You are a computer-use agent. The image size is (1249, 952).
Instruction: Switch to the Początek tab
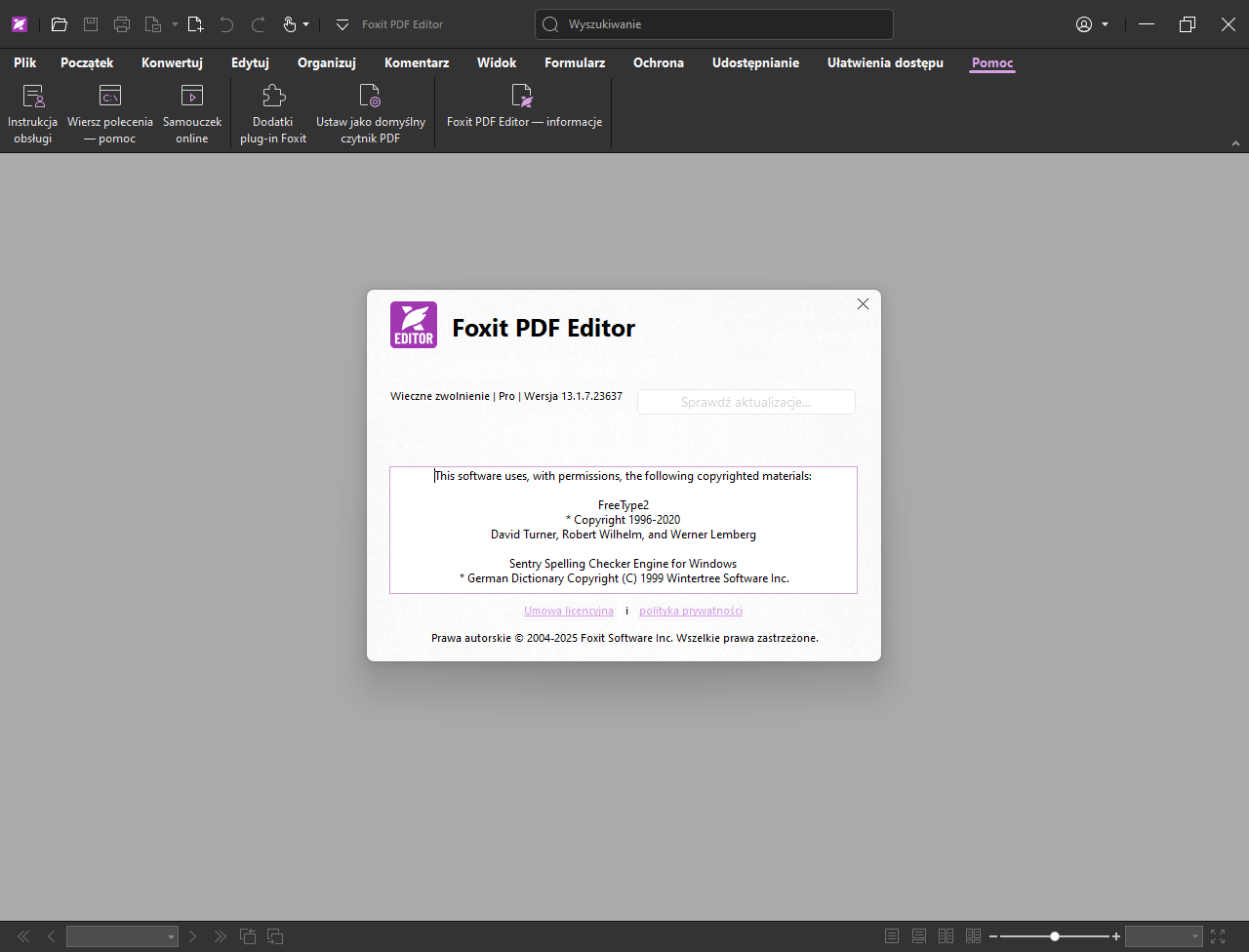(87, 62)
